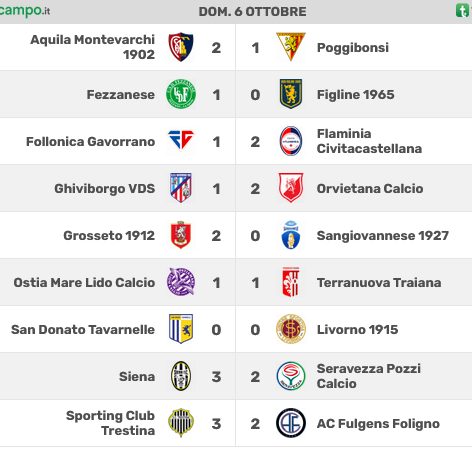Open the tuttocampo.it site logo

point(25,10)
